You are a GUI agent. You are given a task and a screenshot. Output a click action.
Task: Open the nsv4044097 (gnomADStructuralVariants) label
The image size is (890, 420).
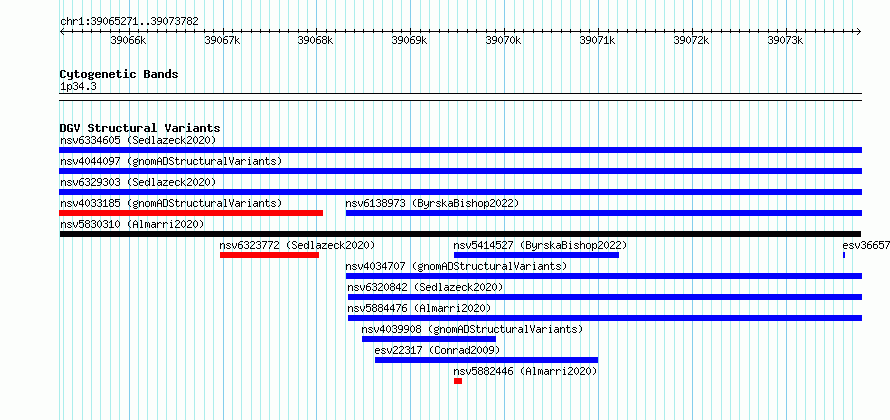click(171, 161)
